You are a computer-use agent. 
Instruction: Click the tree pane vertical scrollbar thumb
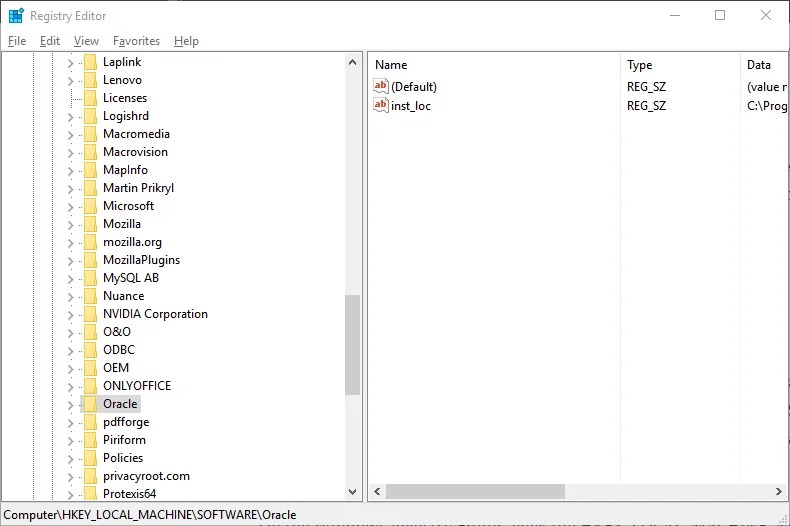tap(352, 345)
